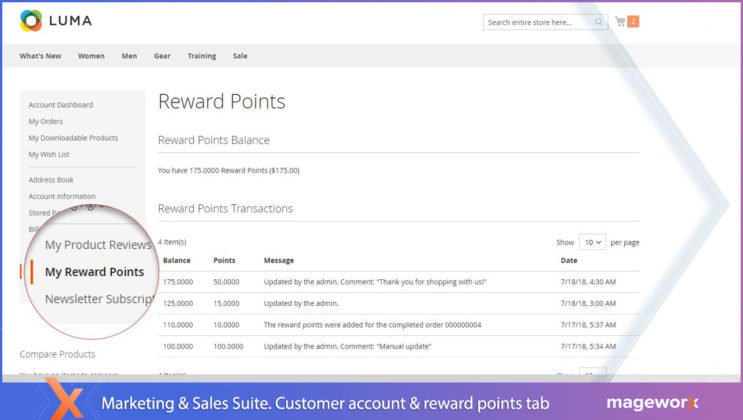Select My Reward Points sidebar item
The width and height of the screenshot is (743, 420).
click(x=94, y=272)
